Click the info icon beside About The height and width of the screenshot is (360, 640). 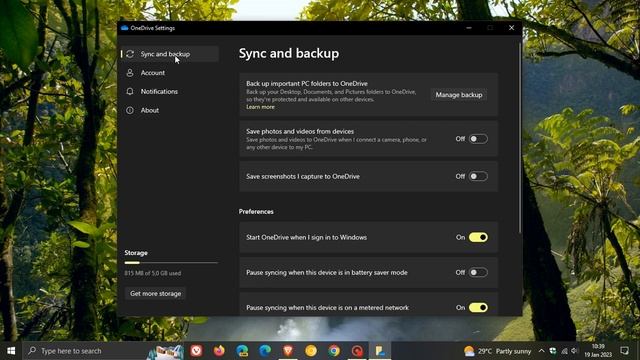pyautogui.click(x=130, y=110)
